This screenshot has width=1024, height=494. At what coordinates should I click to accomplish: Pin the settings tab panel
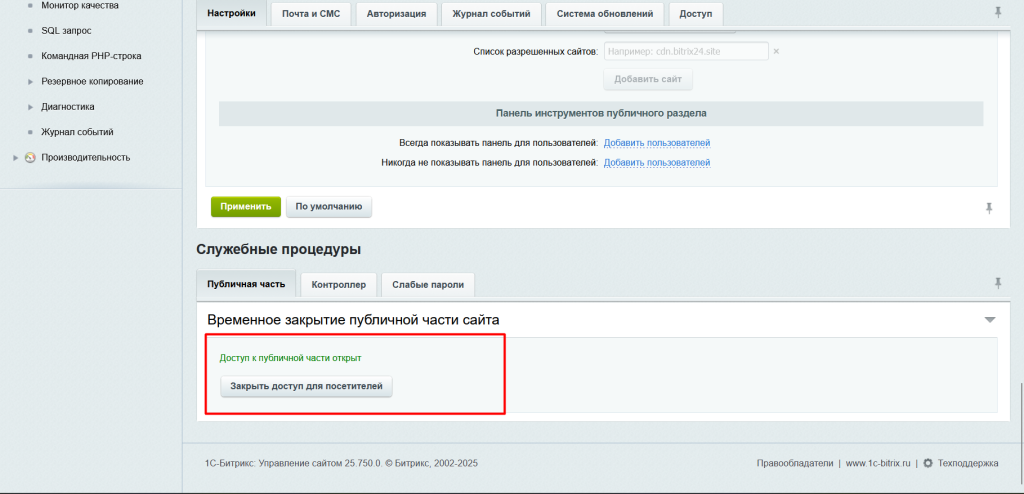(998, 12)
